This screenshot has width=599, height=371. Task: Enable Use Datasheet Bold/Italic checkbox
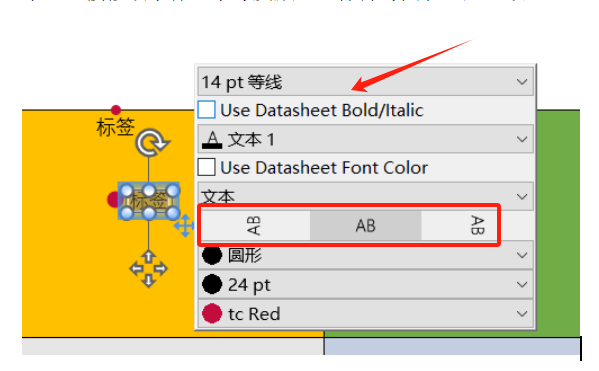[x=207, y=110]
